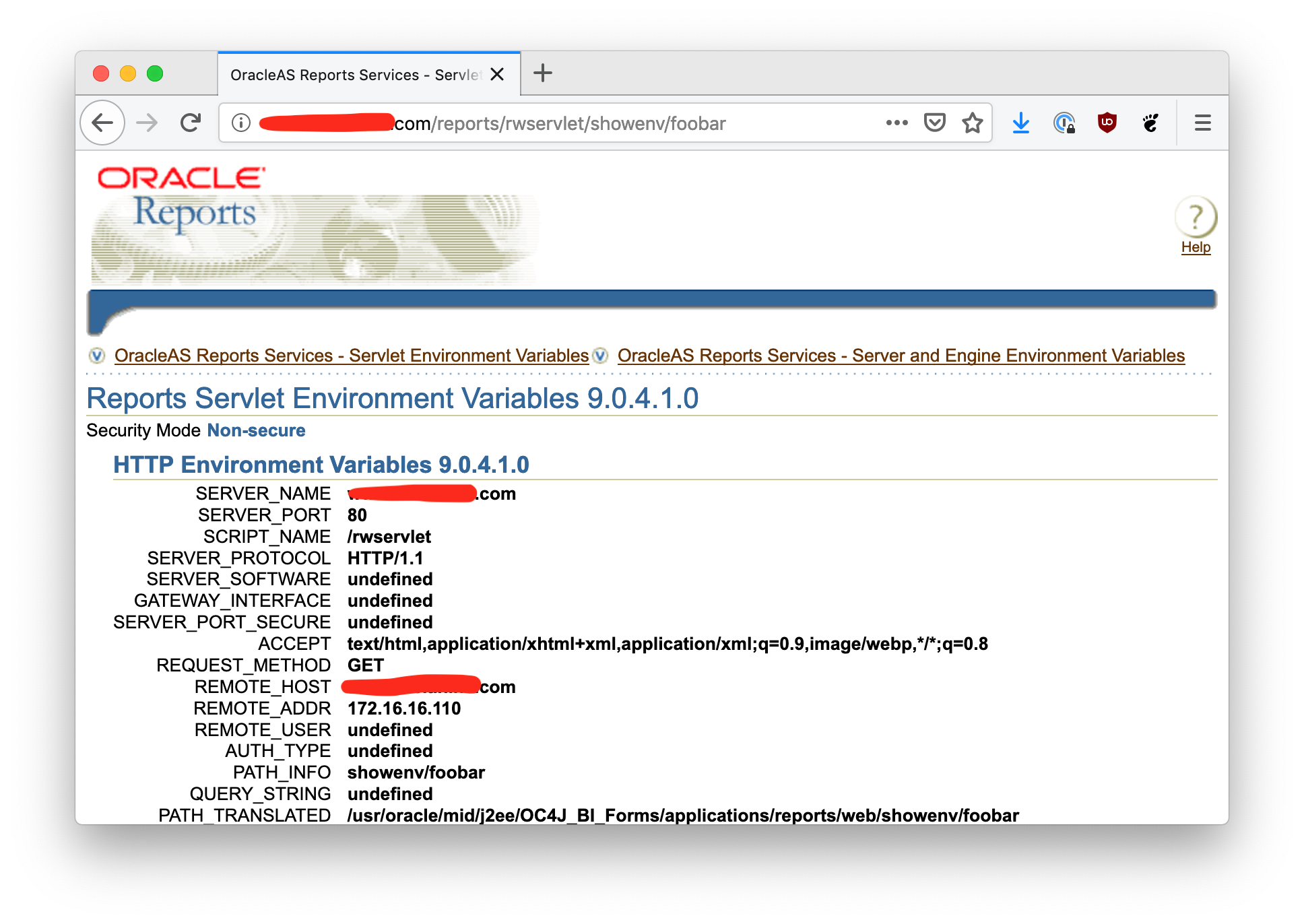Select the OracleAS Reports Services tab
The image size is (1304, 924).
369,74
